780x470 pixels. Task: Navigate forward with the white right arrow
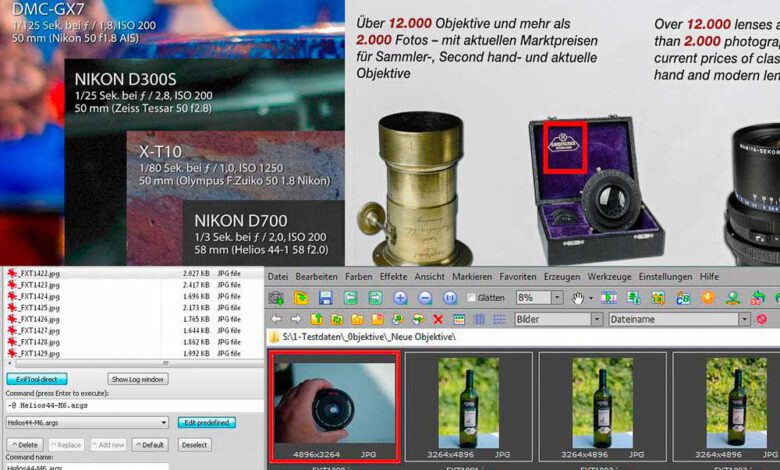(295, 319)
